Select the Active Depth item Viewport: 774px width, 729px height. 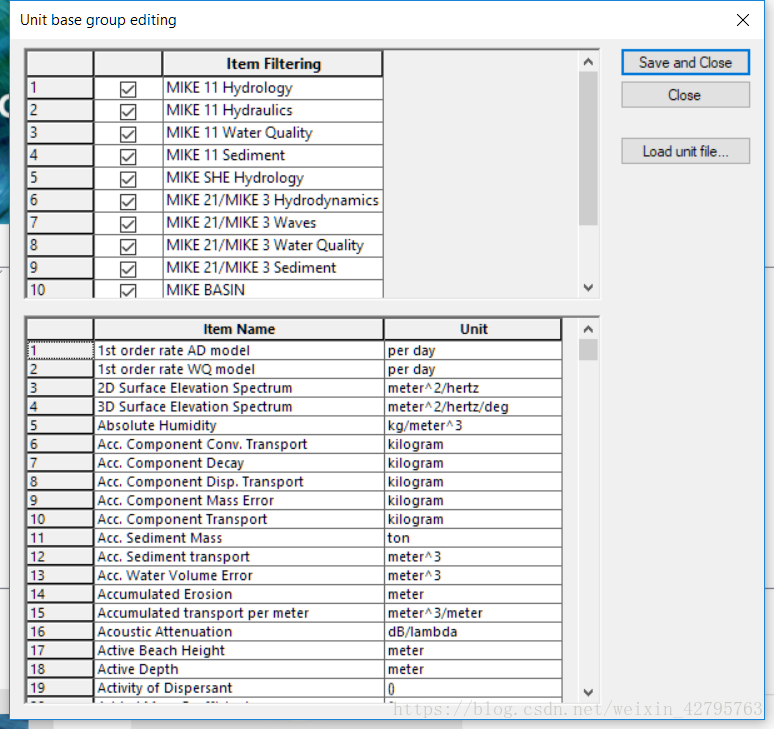point(239,669)
